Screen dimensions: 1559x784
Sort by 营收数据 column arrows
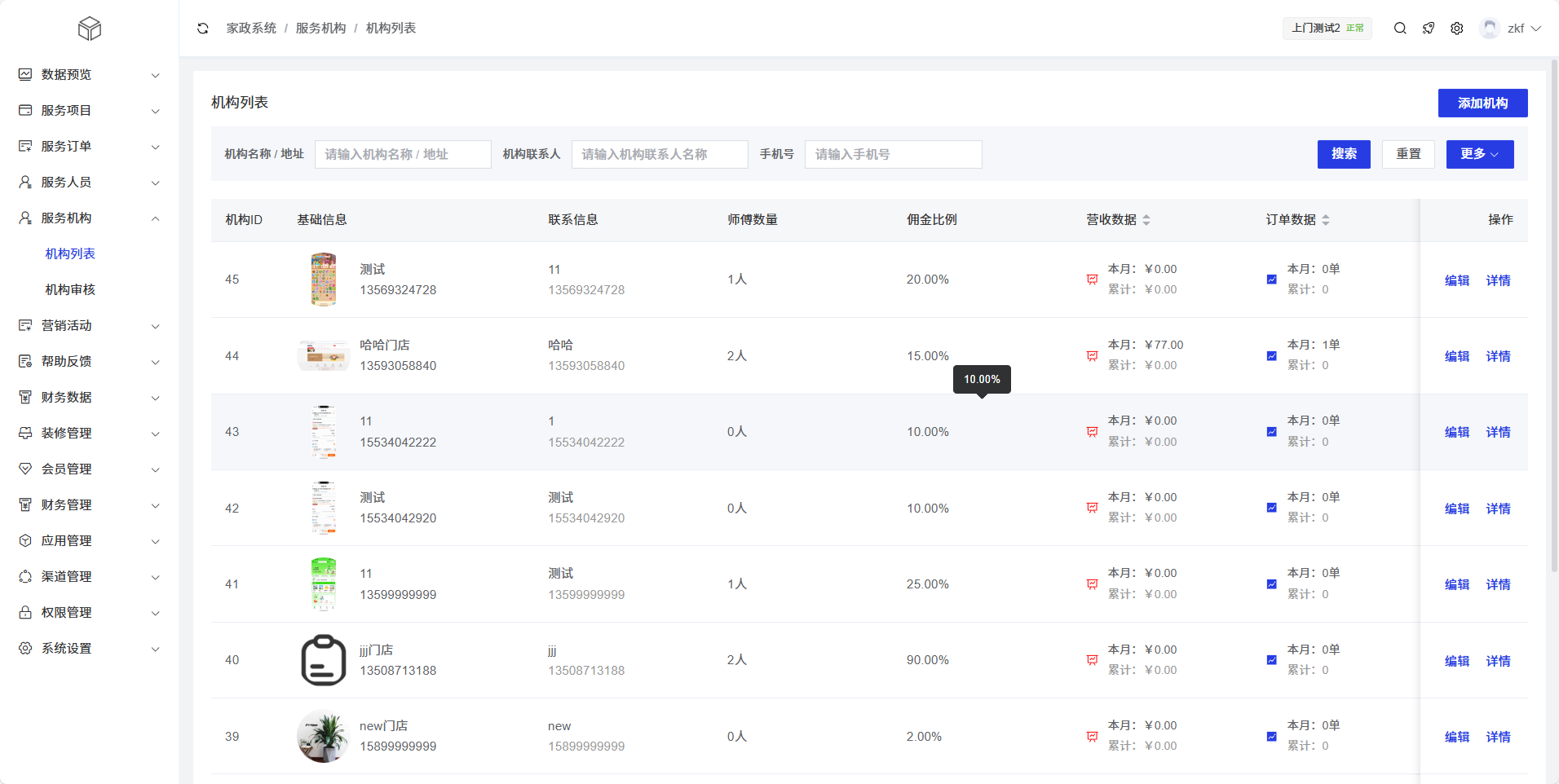click(x=1146, y=220)
